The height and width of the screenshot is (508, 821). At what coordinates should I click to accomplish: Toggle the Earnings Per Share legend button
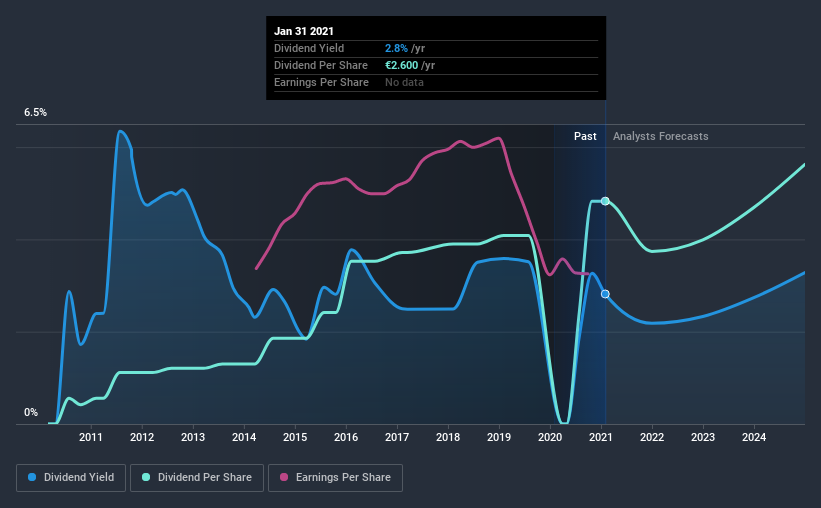(x=335, y=478)
